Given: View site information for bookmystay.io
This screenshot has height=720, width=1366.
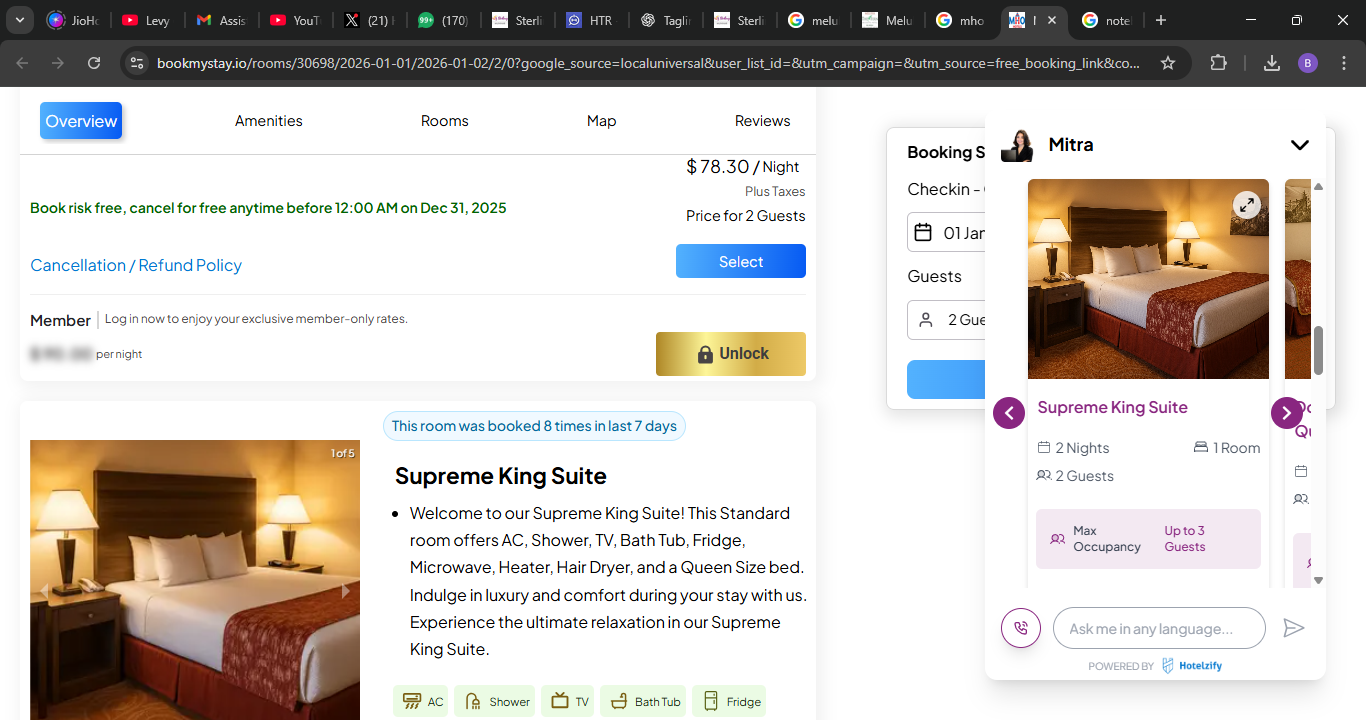Looking at the screenshot, I should tap(137, 63).
